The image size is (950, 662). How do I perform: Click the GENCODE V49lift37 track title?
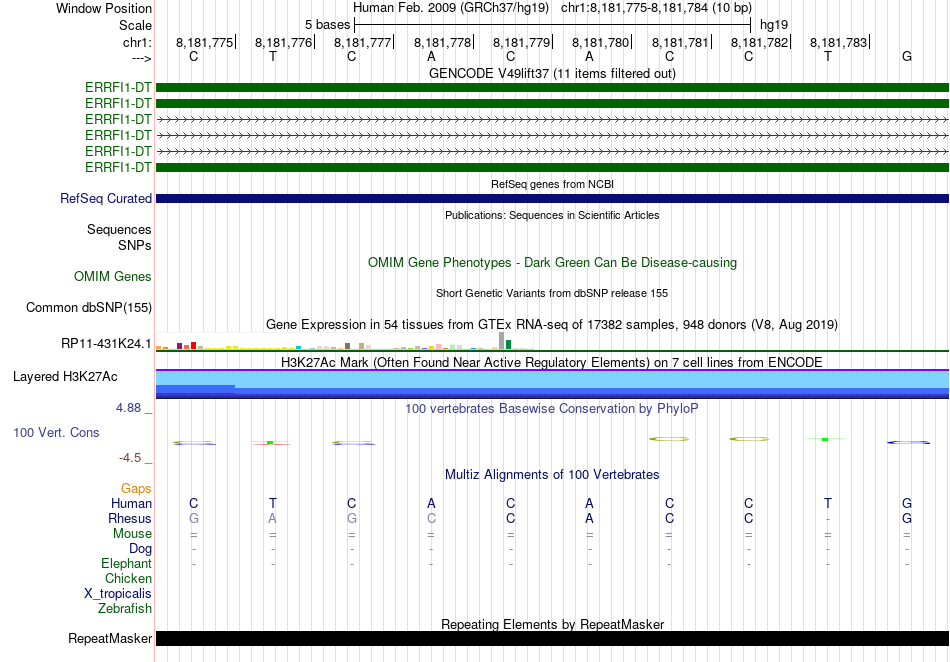552,73
